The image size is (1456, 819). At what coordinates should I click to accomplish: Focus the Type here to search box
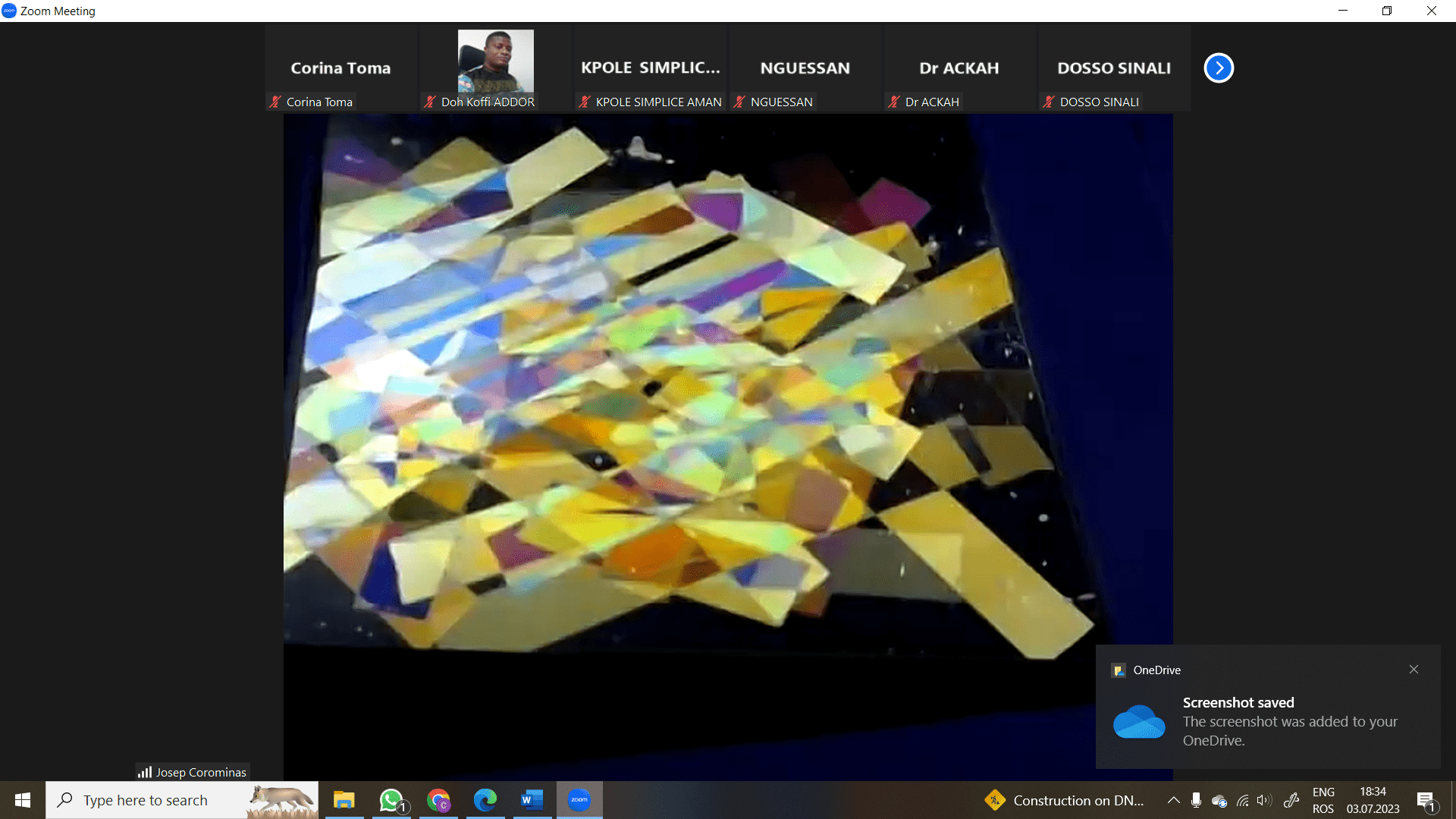tap(182, 800)
